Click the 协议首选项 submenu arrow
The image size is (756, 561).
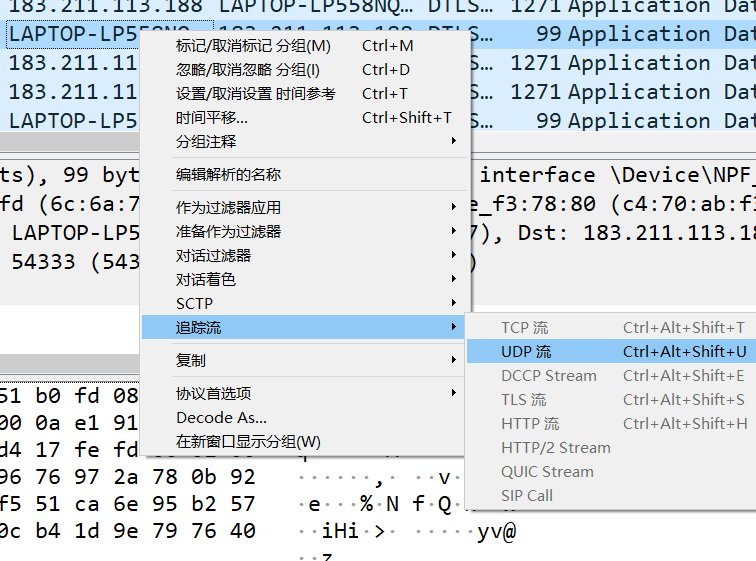click(x=454, y=393)
